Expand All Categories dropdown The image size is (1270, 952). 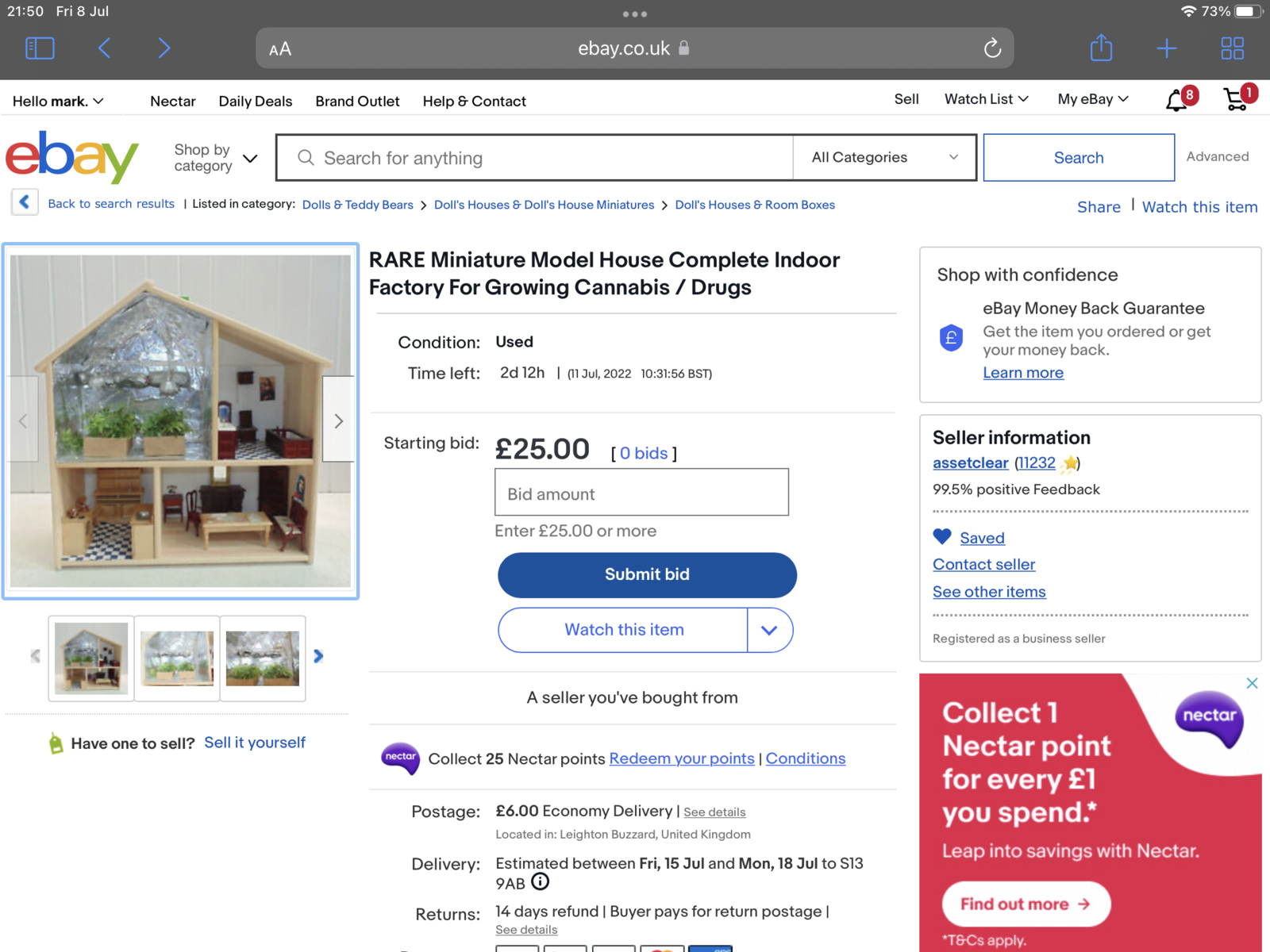point(883,157)
